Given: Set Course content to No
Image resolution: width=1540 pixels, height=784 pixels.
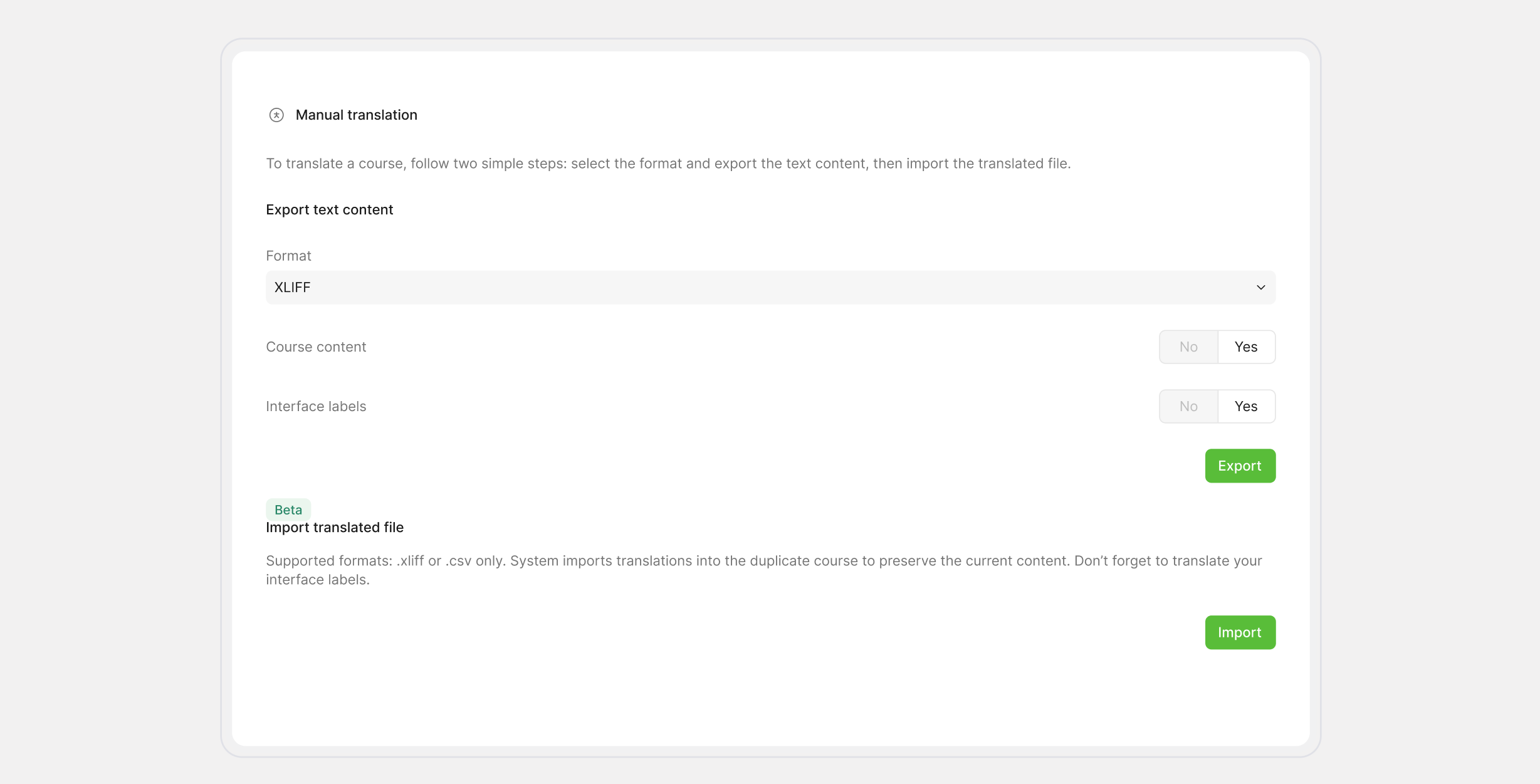Looking at the screenshot, I should [x=1188, y=347].
